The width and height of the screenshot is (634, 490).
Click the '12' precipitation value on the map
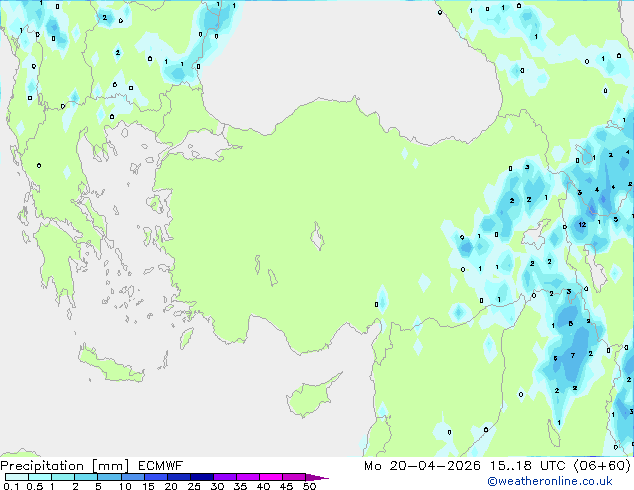[582, 224]
